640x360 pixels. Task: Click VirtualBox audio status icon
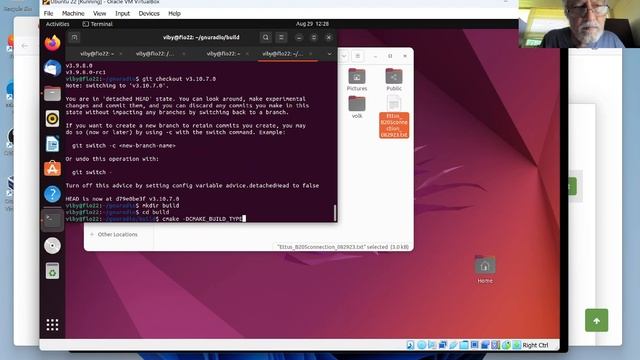click(x=432, y=345)
